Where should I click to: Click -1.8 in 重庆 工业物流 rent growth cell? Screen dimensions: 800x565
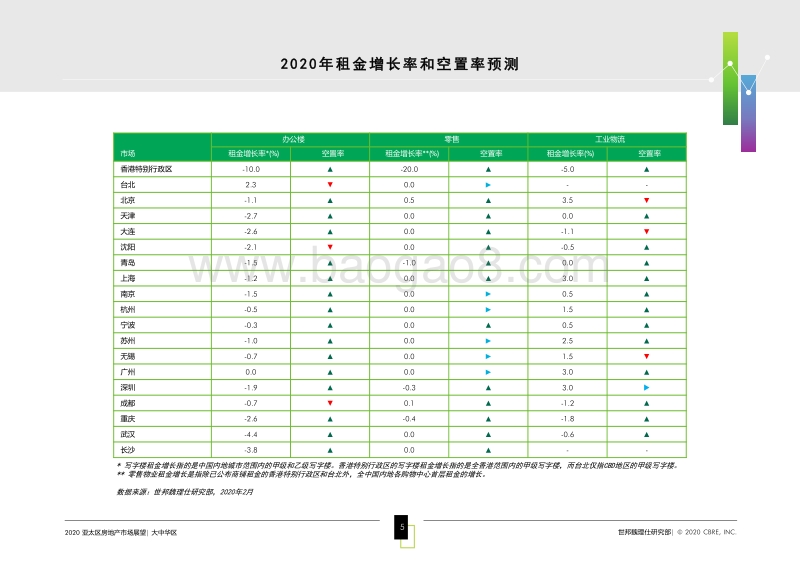click(x=567, y=419)
